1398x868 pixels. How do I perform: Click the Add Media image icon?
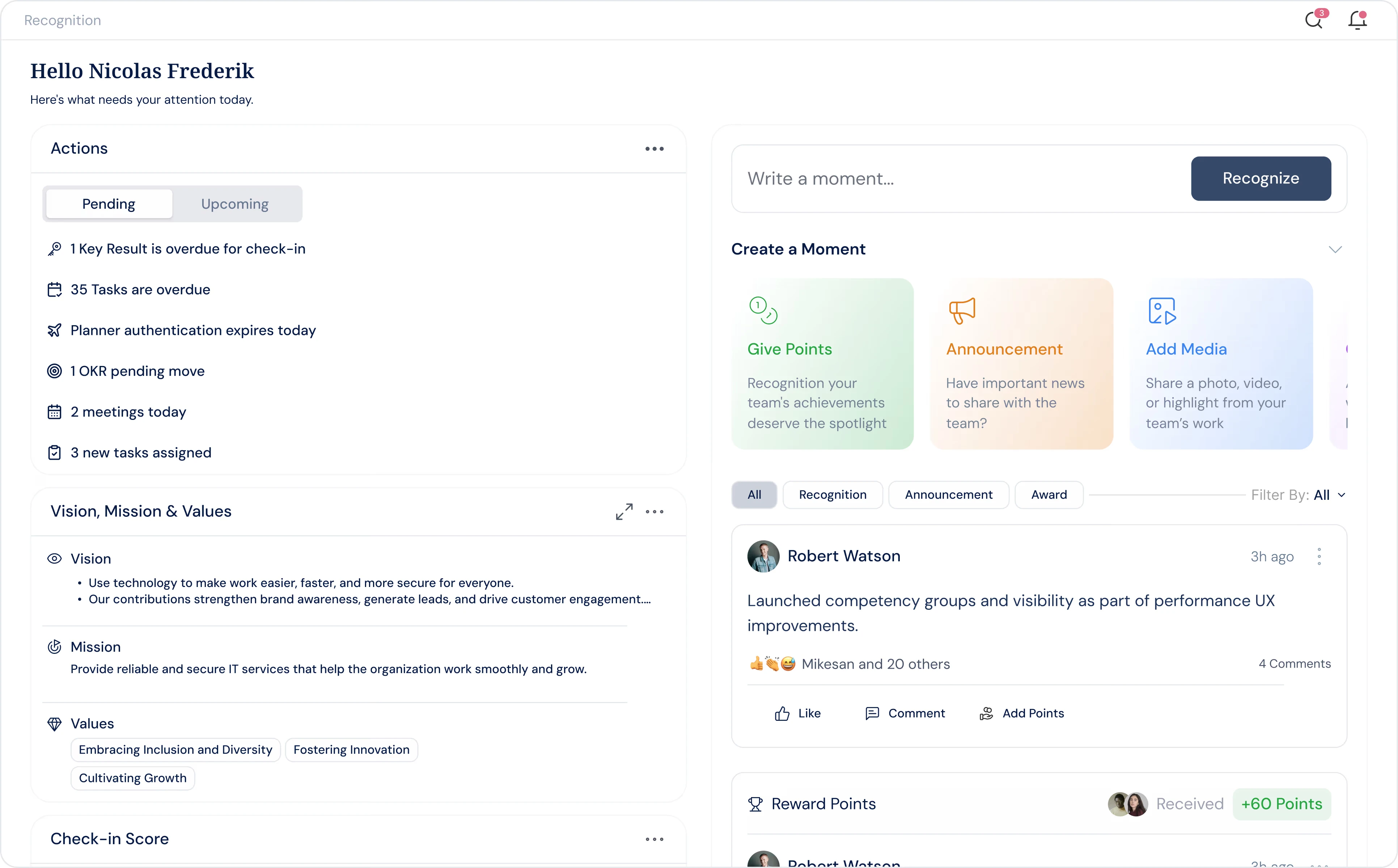point(1162,311)
